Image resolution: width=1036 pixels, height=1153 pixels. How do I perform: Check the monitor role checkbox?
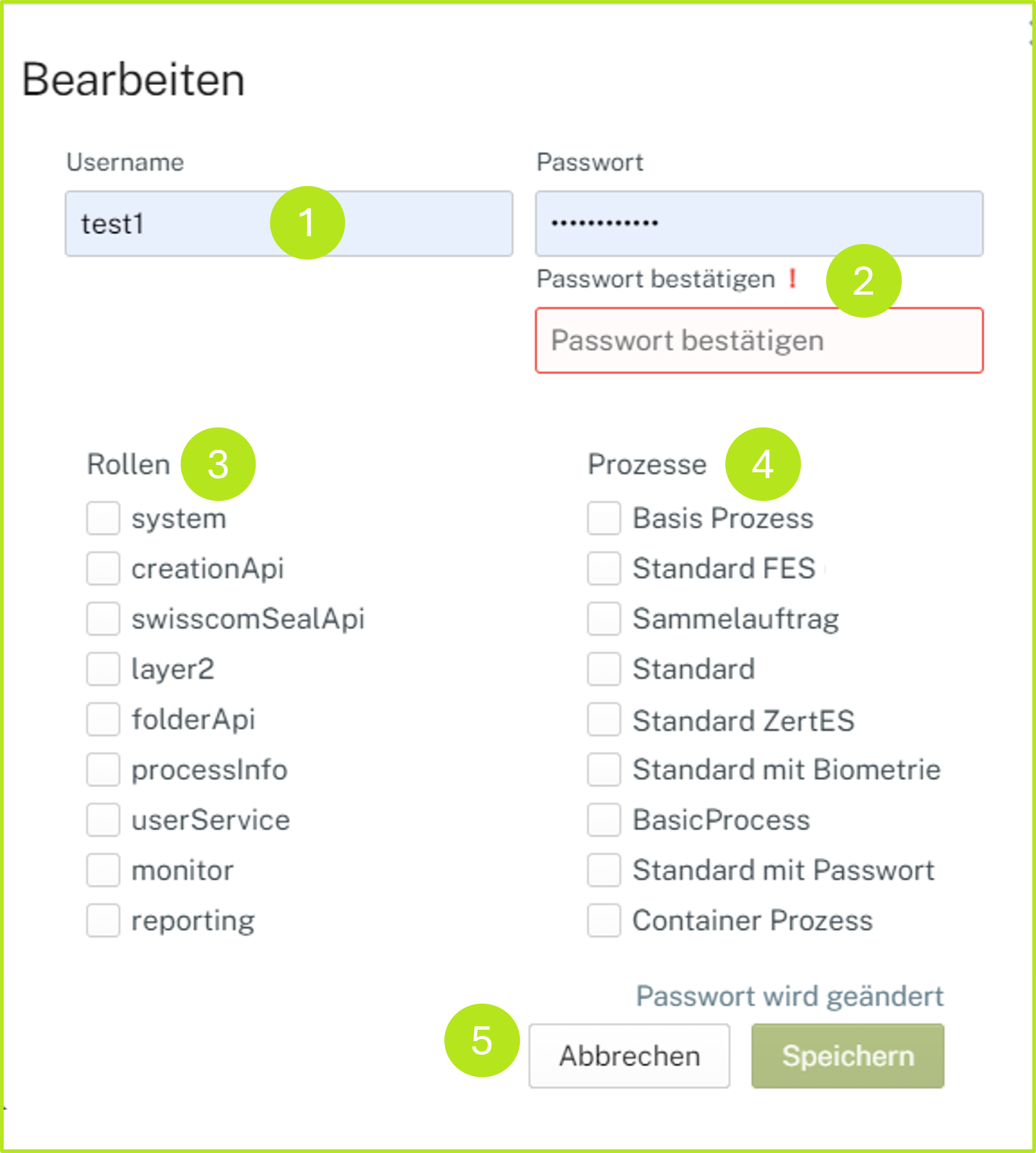point(103,870)
